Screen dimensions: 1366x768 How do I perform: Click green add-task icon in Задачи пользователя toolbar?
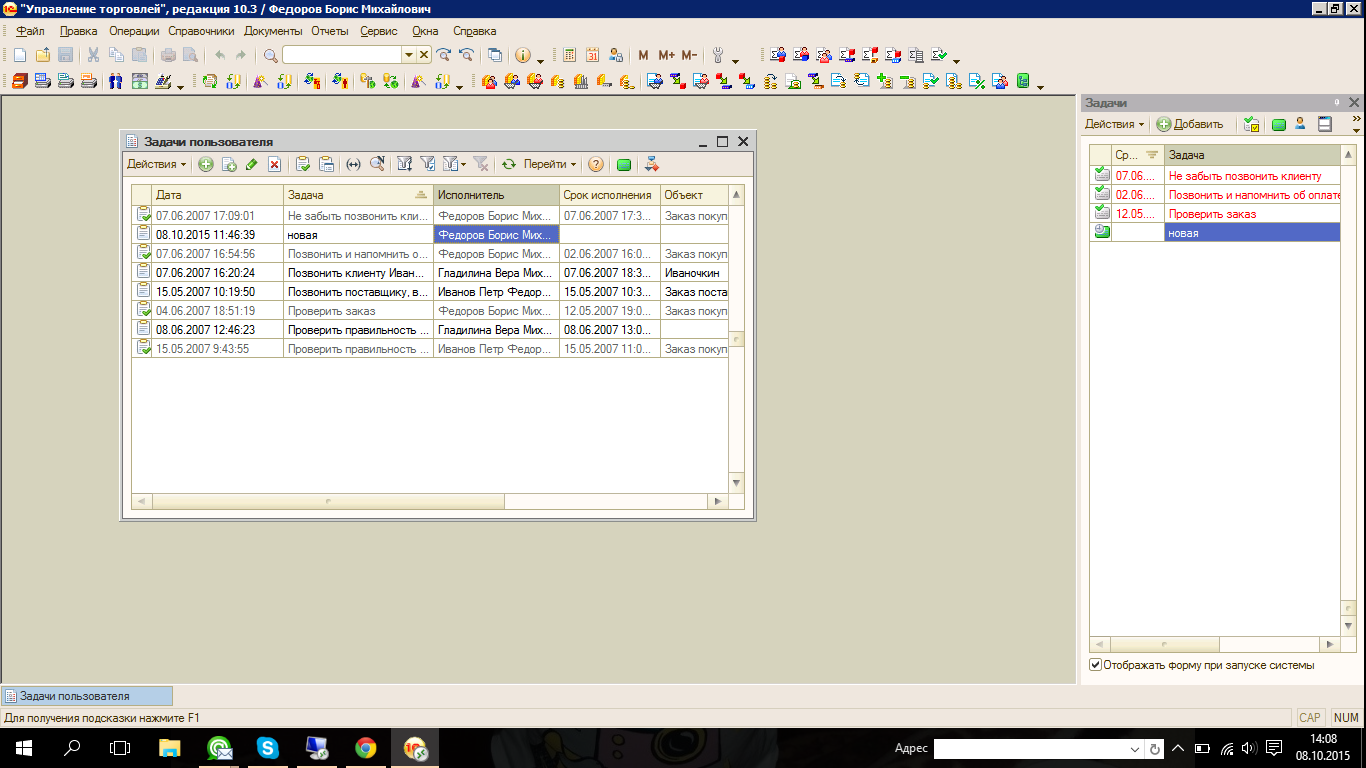tap(206, 164)
